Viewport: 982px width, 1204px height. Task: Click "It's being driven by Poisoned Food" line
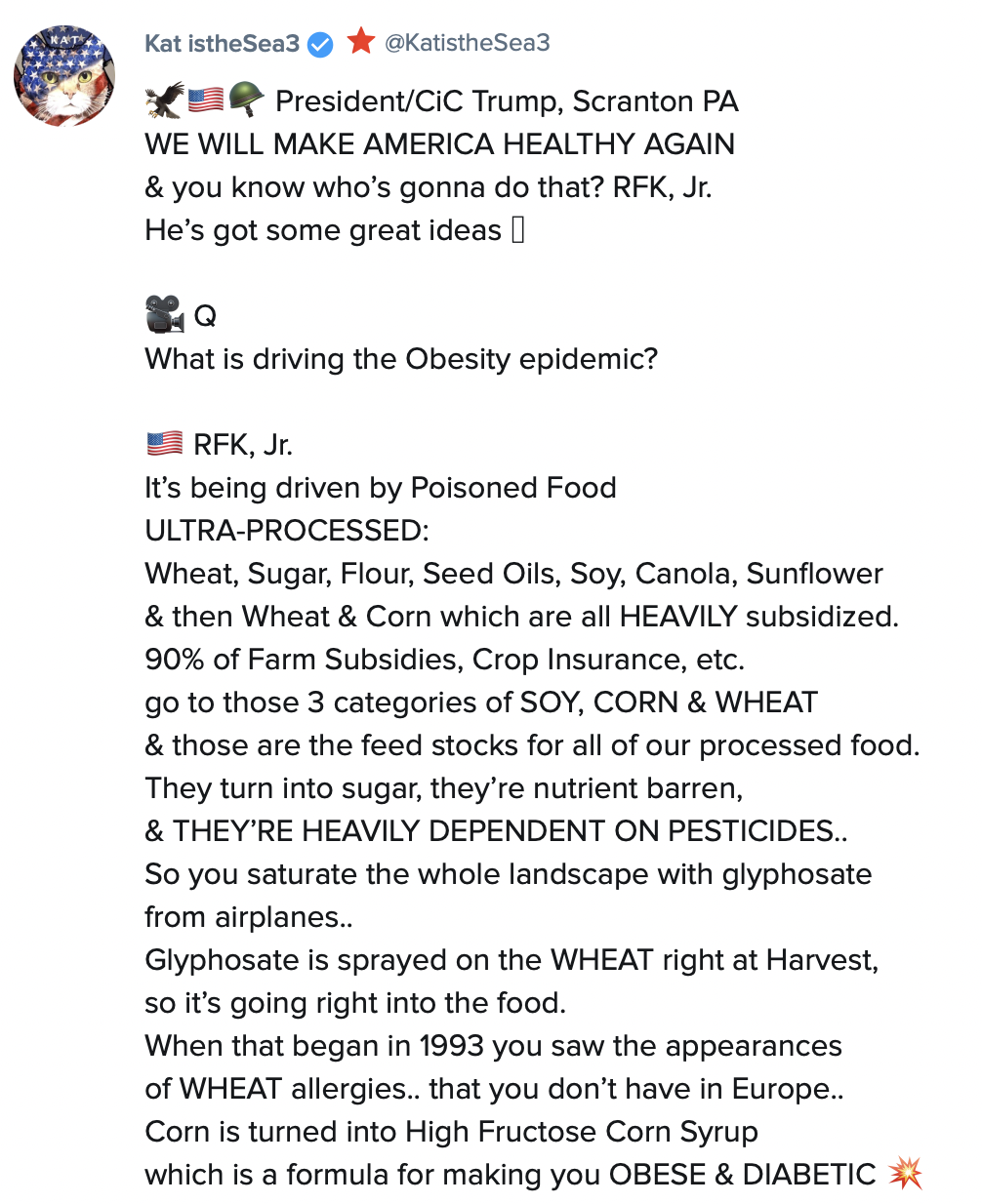(x=381, y=488)
